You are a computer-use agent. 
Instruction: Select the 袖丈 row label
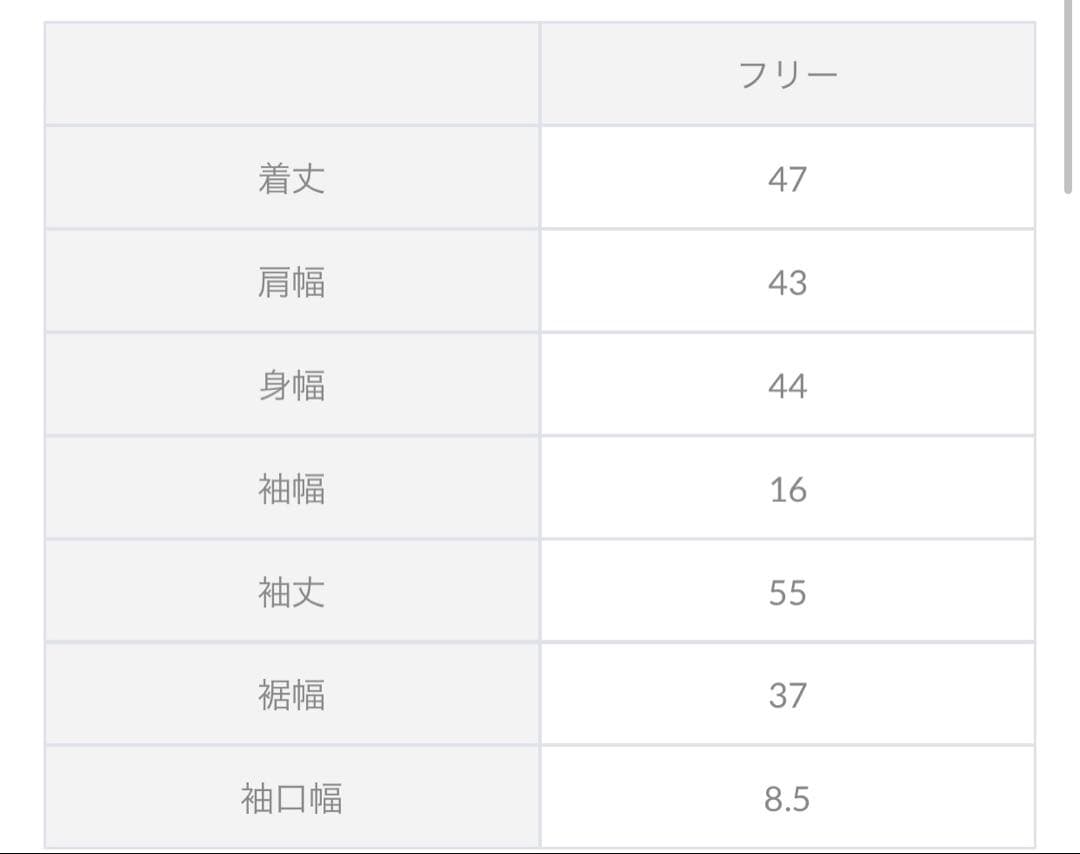(291, 593)
